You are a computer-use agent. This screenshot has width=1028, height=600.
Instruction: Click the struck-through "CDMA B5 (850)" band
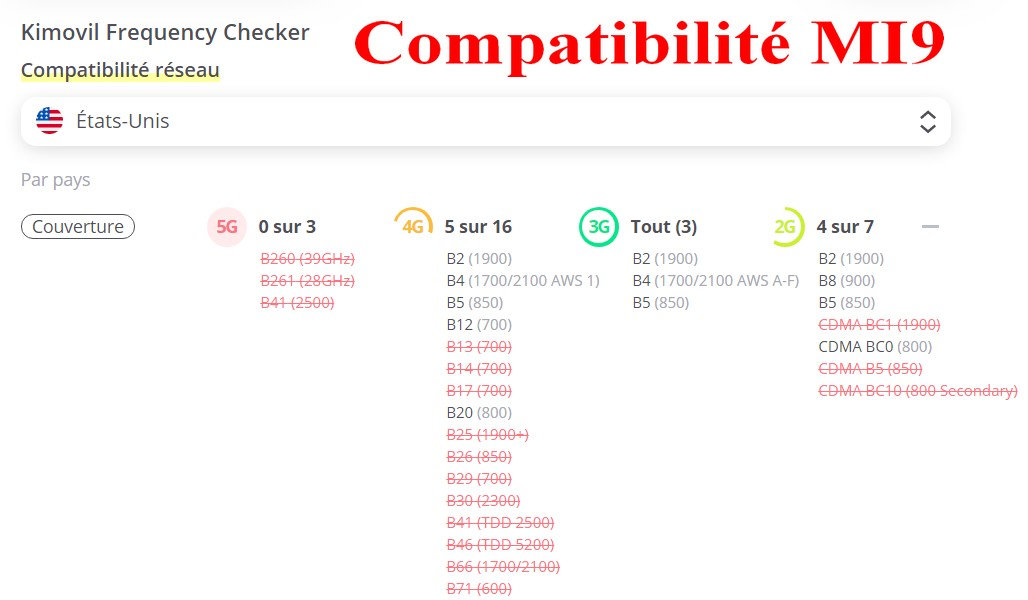coord(871,369)
